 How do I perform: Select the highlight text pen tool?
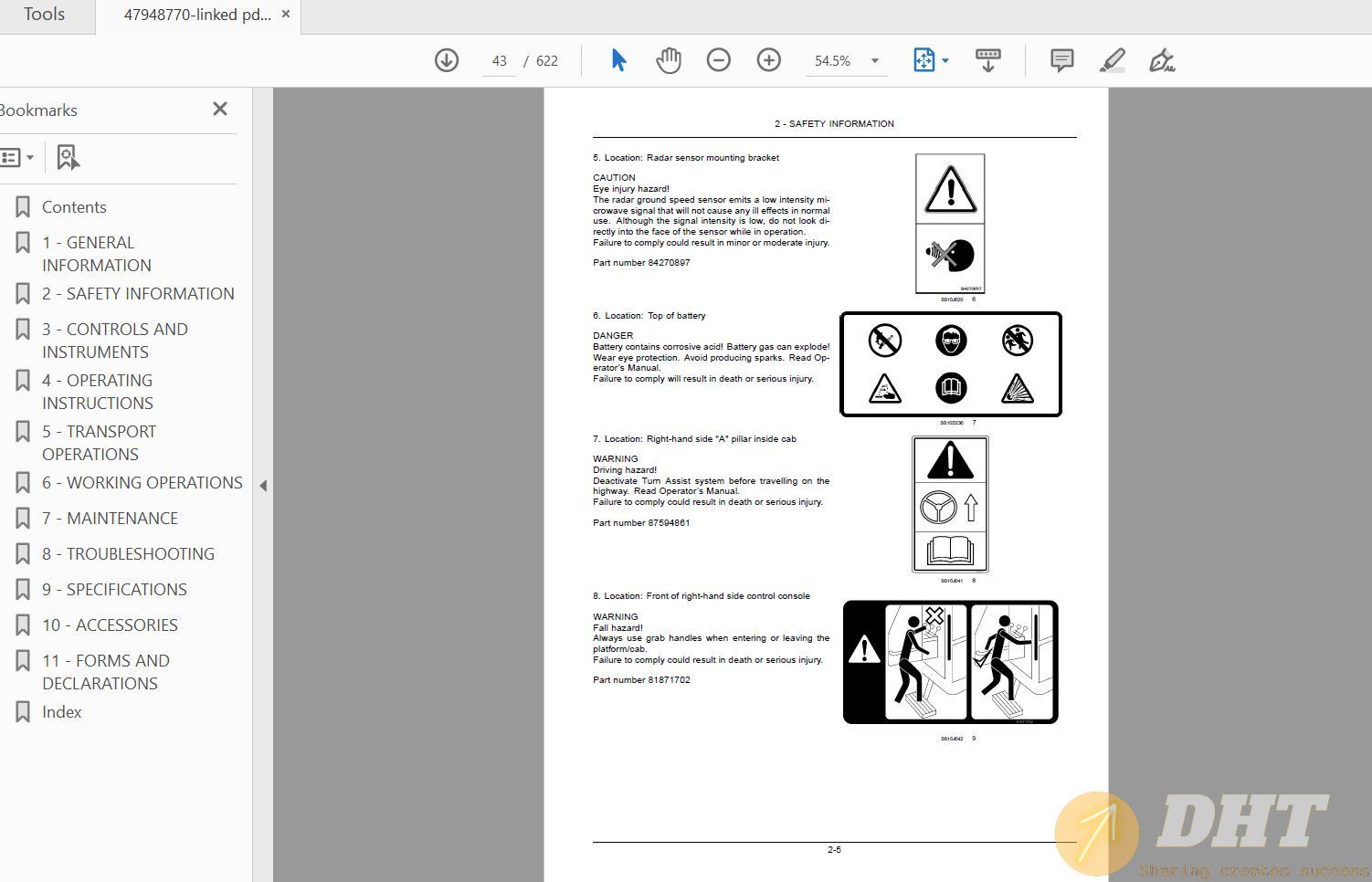1112,60
